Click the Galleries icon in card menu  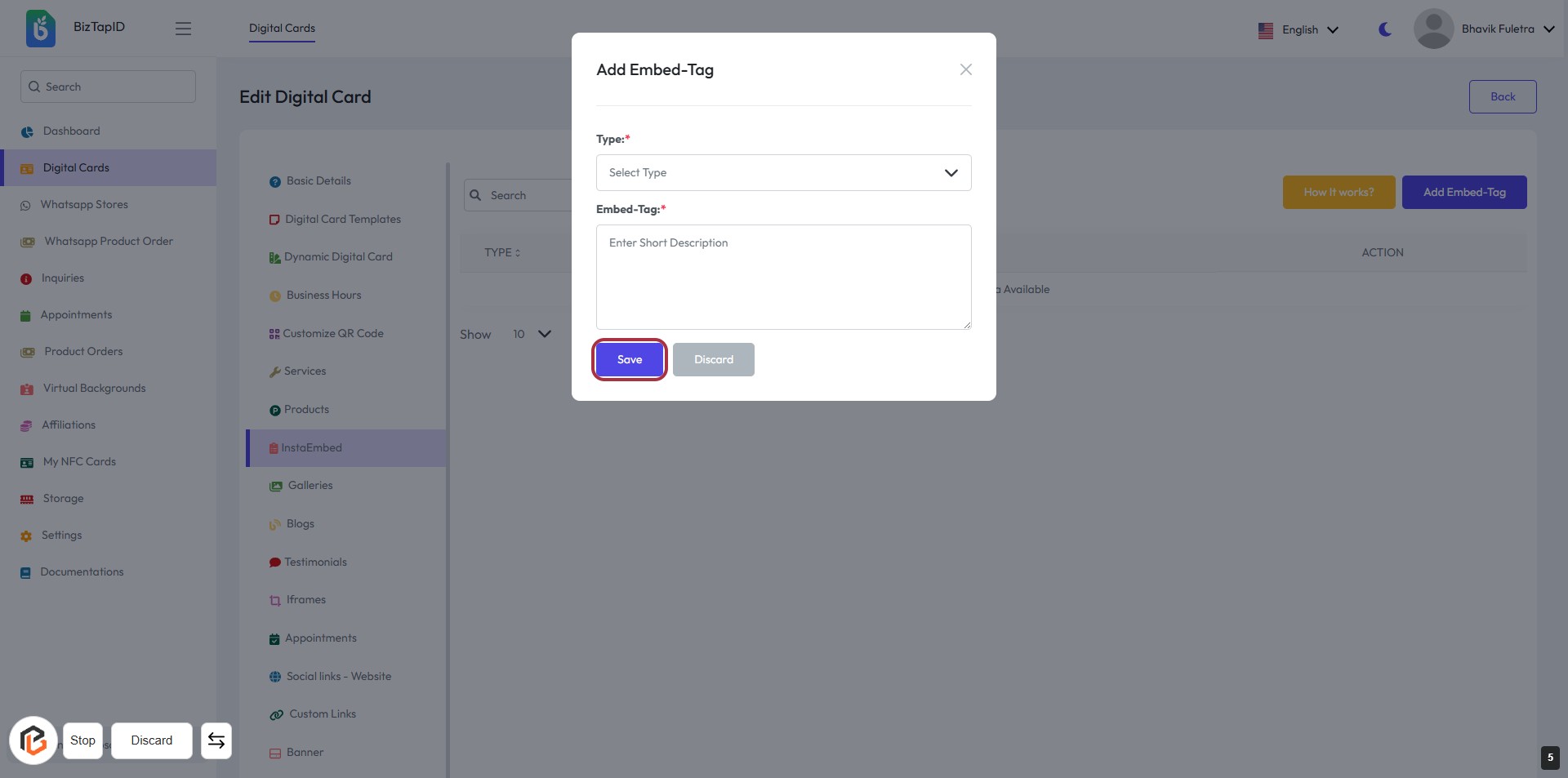tap(275, 486)
